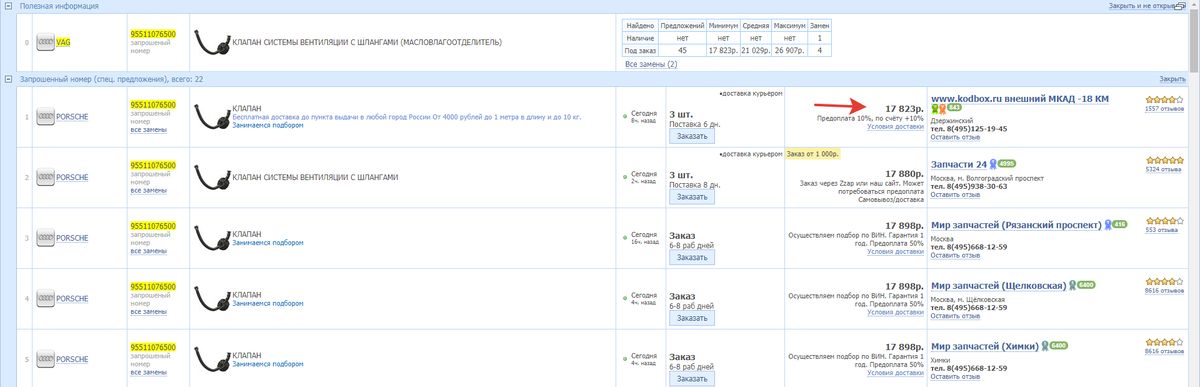Image resolution: width=1200 pixels, height=387 pixels.
Task: Open '5324 отзыва' reviews link
Action: click(x=1164, y=169)
